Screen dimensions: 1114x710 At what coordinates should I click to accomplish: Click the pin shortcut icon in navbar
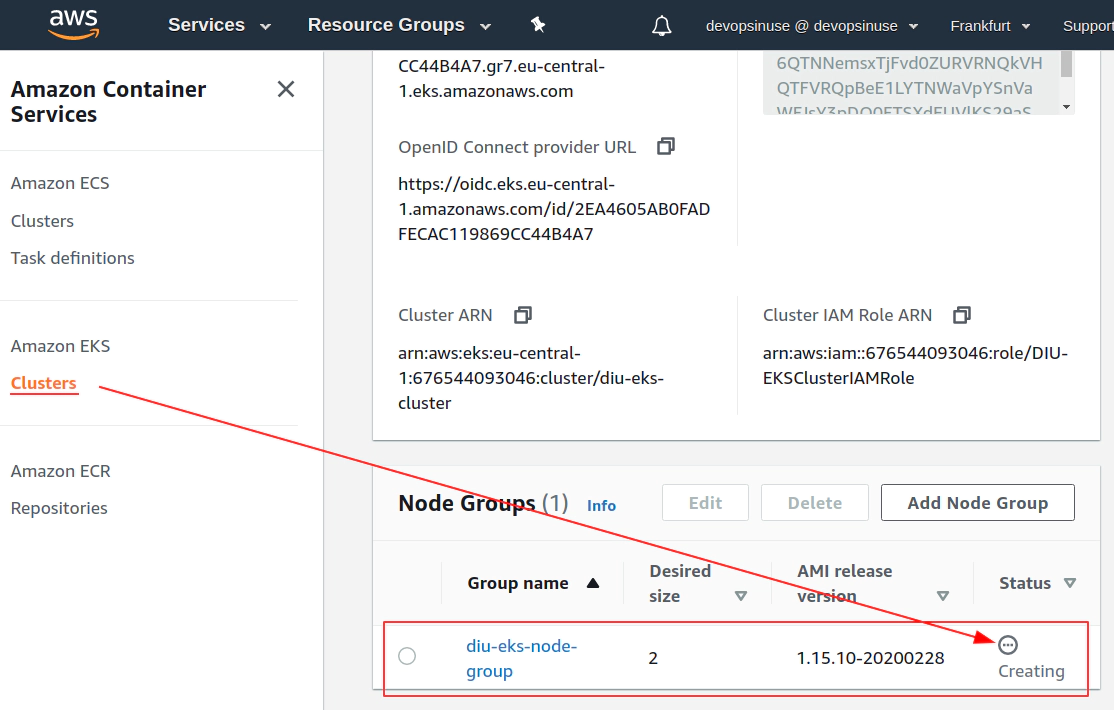pos(538,25)
